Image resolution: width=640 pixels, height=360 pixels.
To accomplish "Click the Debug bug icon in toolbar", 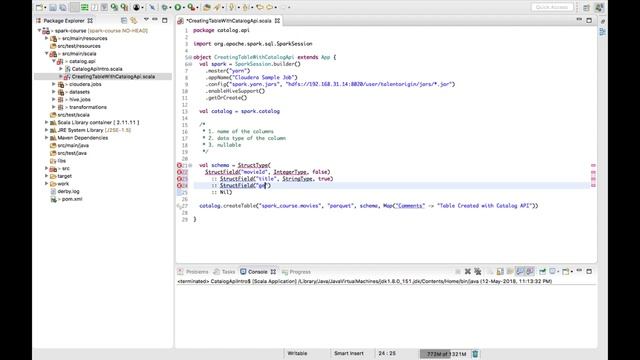I will 164,7.
